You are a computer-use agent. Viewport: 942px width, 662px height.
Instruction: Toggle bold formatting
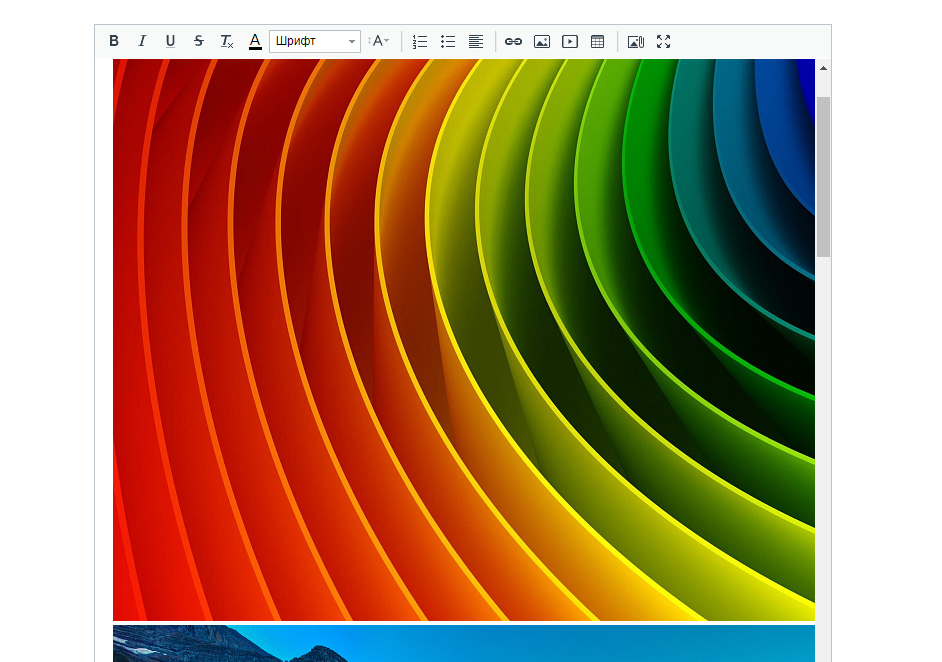click(114, 41)
